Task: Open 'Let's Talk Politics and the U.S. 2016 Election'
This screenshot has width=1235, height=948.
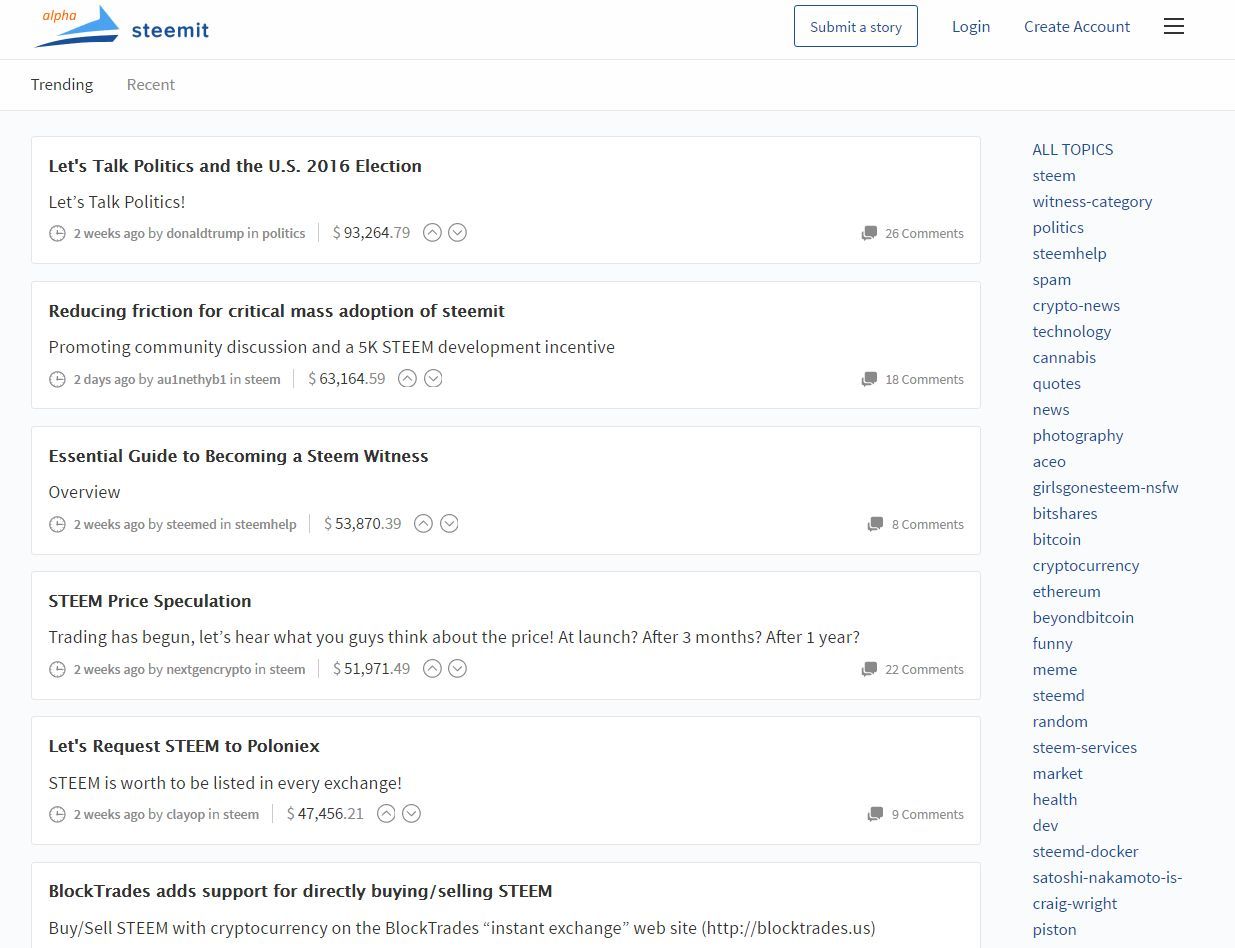Action: (235, 166)
